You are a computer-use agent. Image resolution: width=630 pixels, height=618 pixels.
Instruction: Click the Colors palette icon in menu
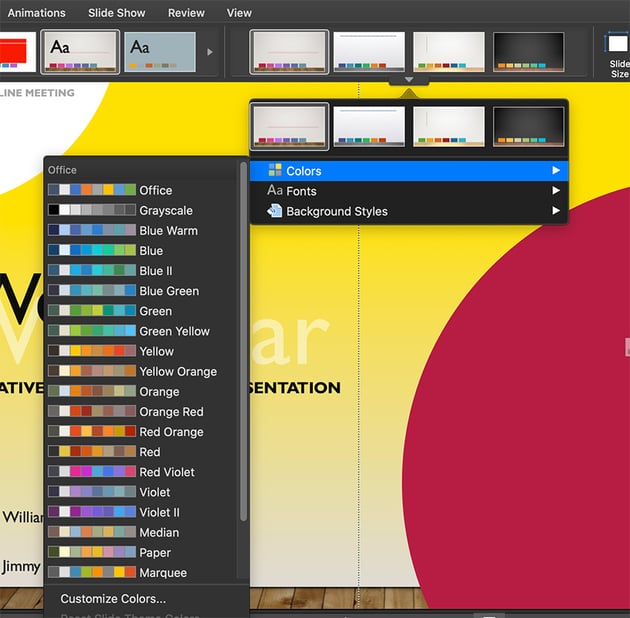pyautogui.click(x=275, y=171)
